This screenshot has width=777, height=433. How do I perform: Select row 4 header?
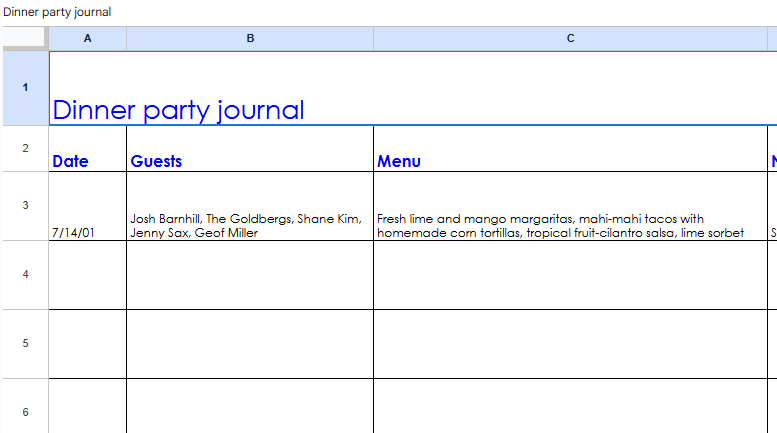click(24, 275)
